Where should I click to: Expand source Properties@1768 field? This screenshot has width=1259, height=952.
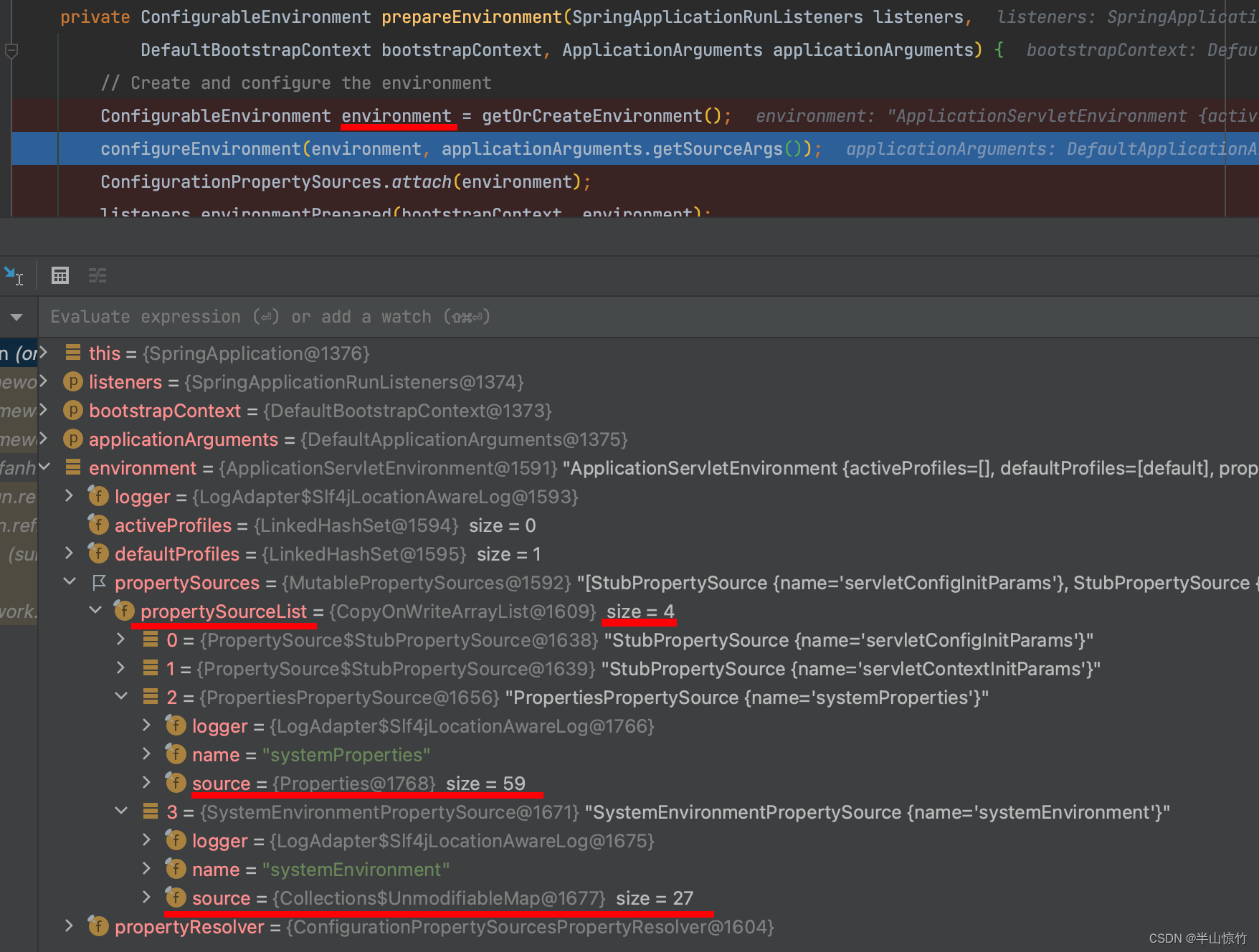pos(146,783)
